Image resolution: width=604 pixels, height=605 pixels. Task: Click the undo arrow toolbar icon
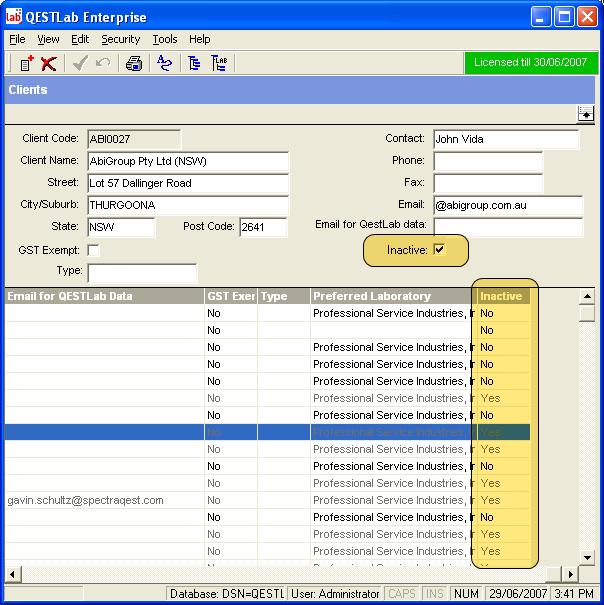click(x=102, y=64)
